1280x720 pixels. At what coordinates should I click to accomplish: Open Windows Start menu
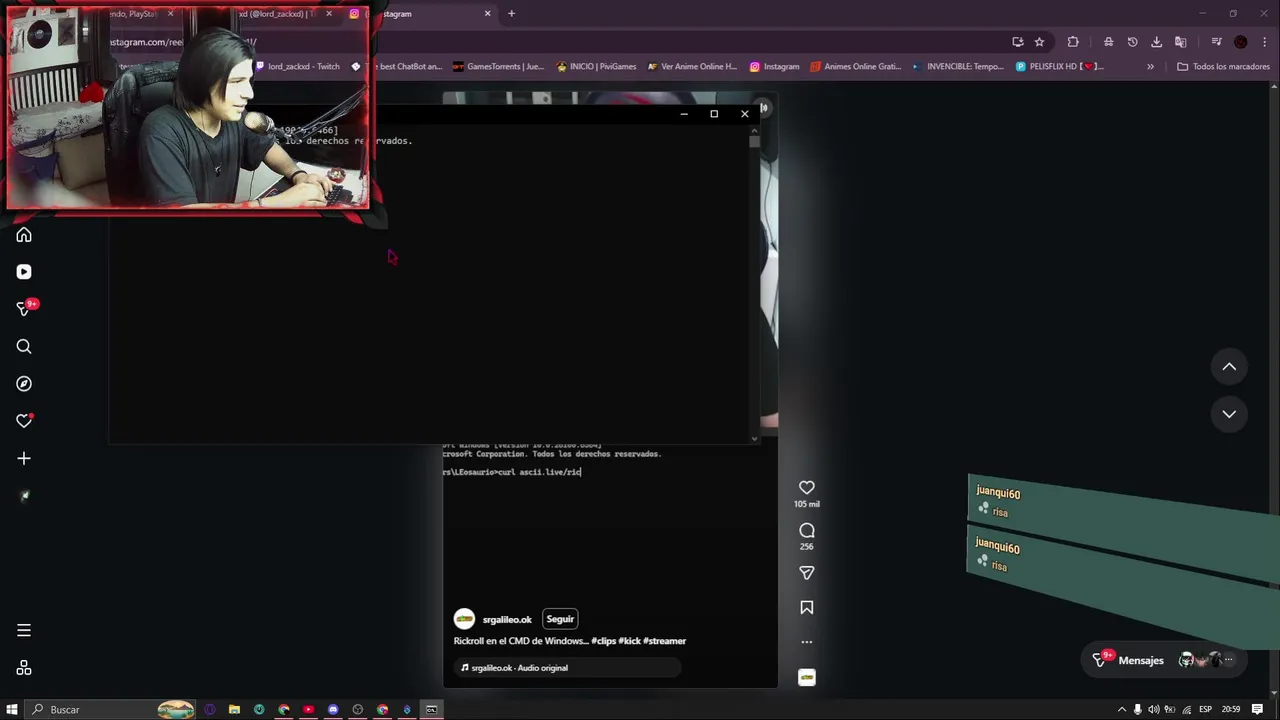12,710
